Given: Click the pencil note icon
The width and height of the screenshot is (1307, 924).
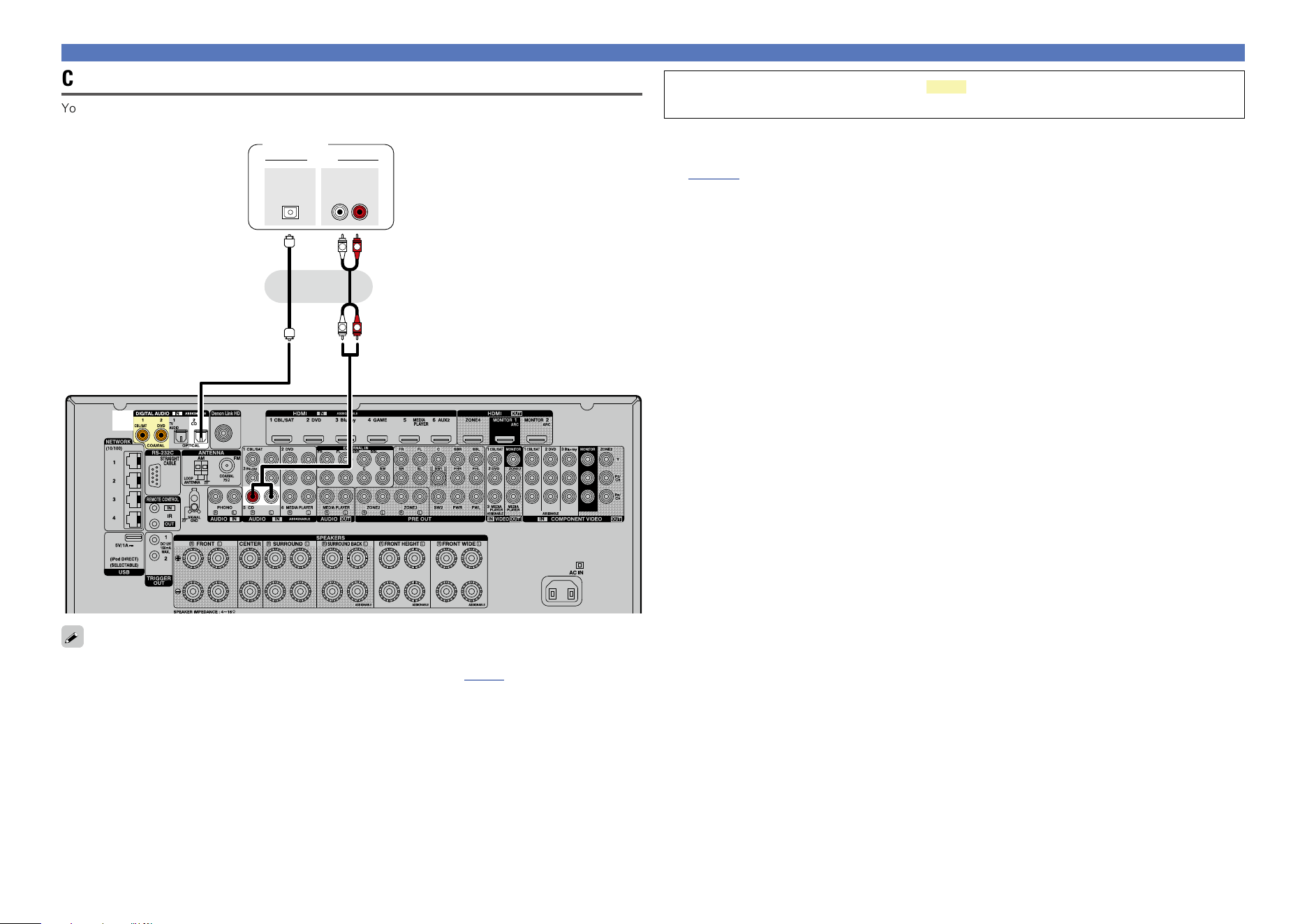Looking at the screenshot, I should click(x=73, y=636).
